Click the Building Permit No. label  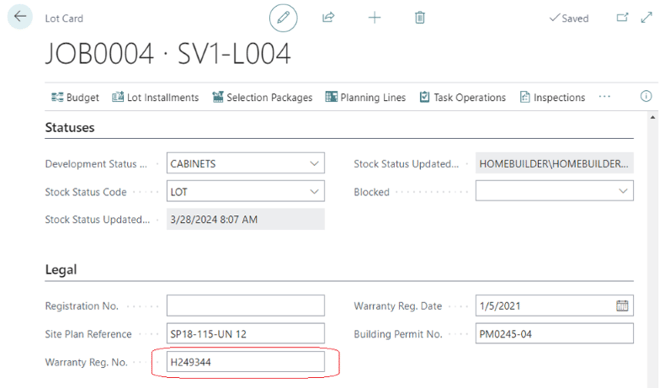click(x=398, y=334)
